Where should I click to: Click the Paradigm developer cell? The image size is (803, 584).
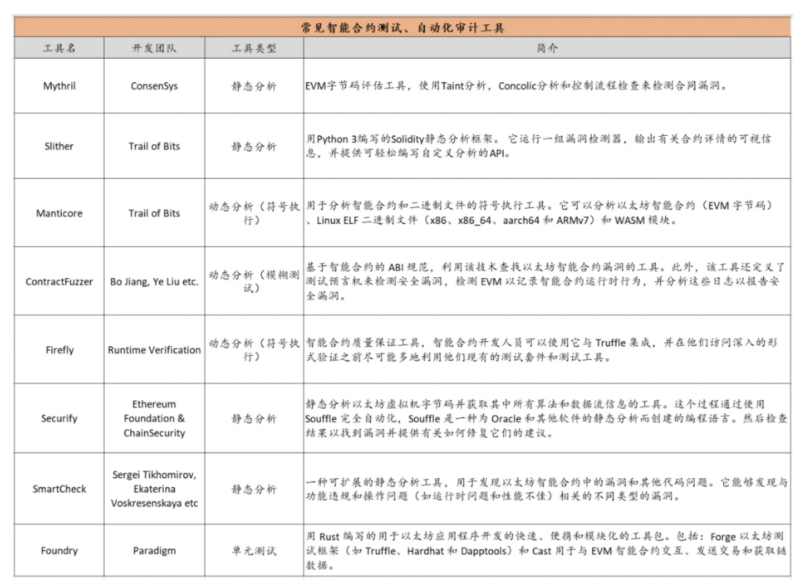point(154,551)
